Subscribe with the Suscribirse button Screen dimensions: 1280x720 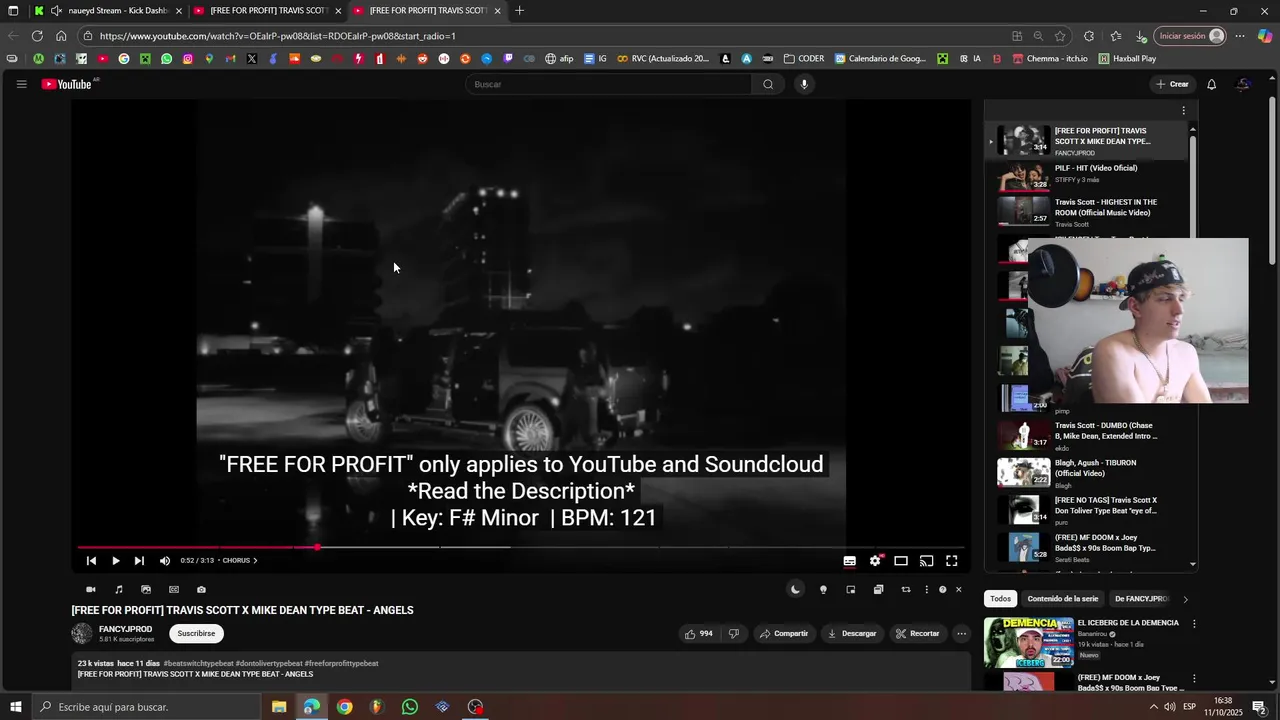pos(196,633)
